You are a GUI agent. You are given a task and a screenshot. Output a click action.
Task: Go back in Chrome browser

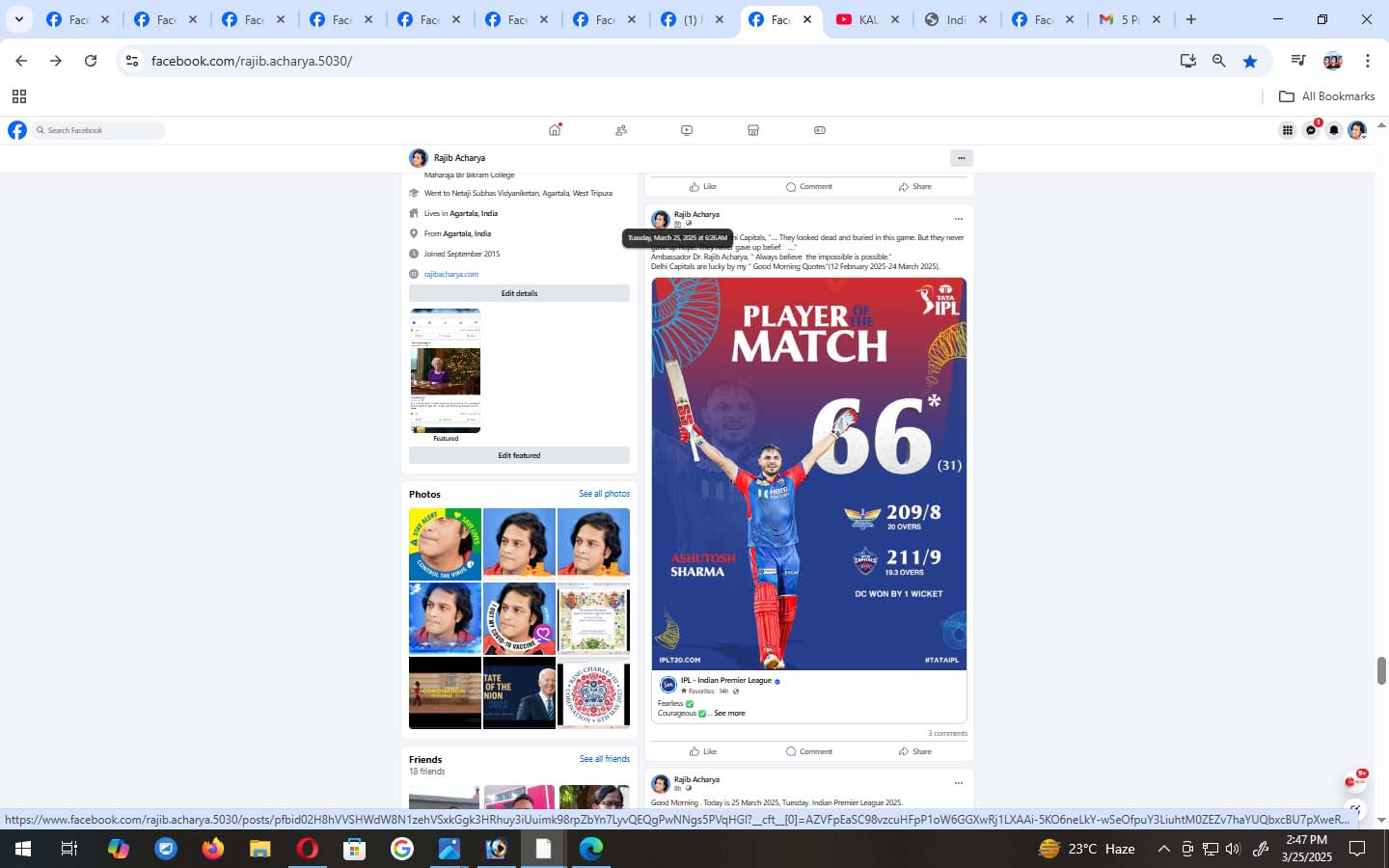tap(21, 61)
